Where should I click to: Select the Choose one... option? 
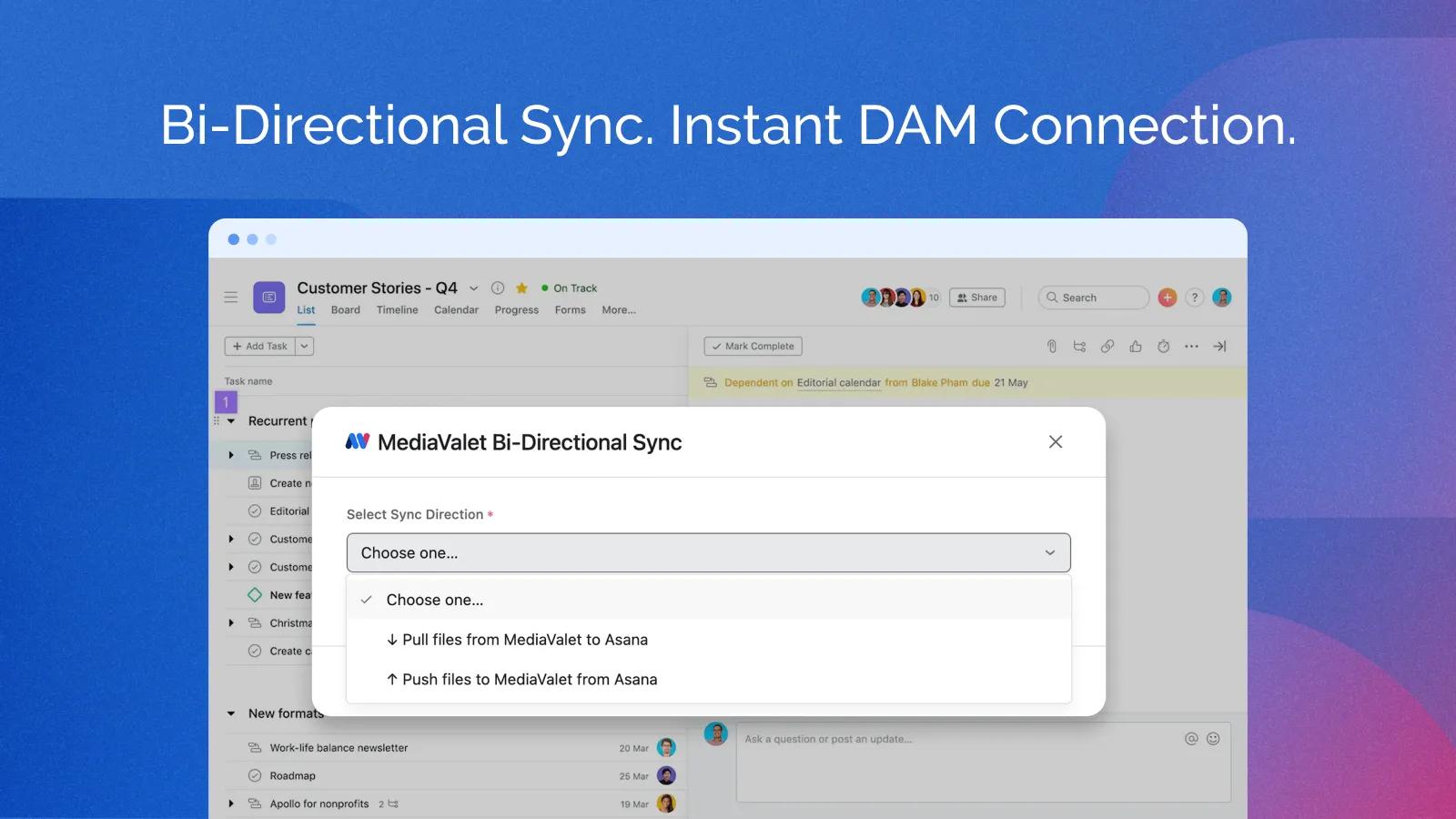[709, 600]
